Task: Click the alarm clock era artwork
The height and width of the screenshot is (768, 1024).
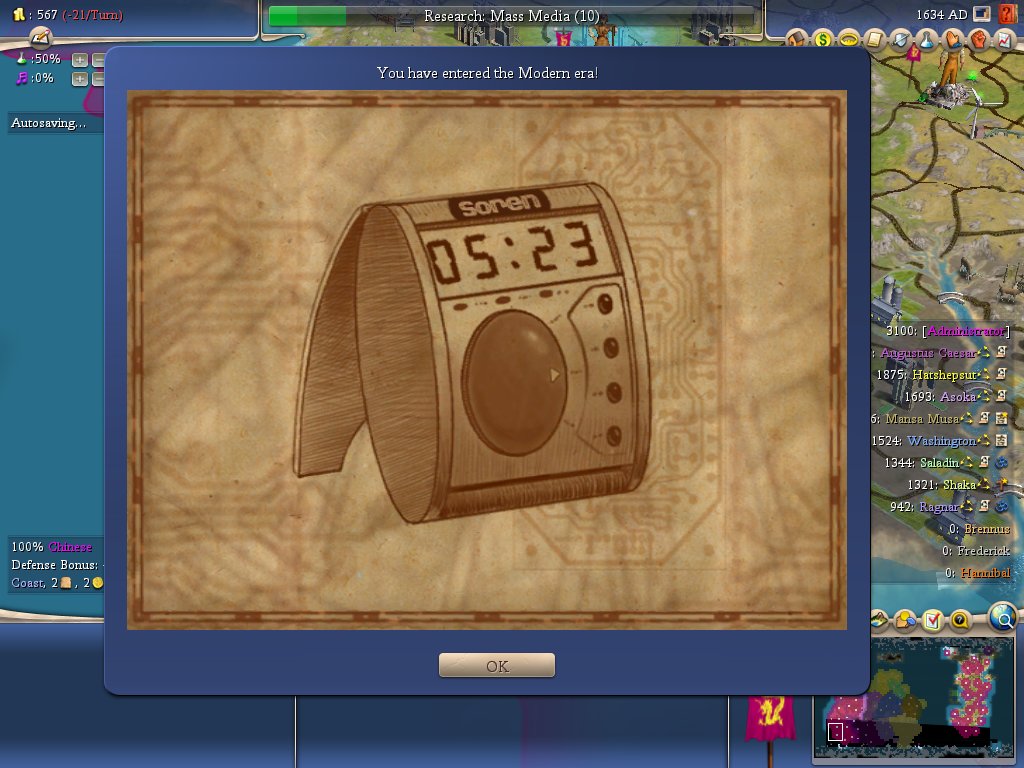Action: (x=487, y=359)
